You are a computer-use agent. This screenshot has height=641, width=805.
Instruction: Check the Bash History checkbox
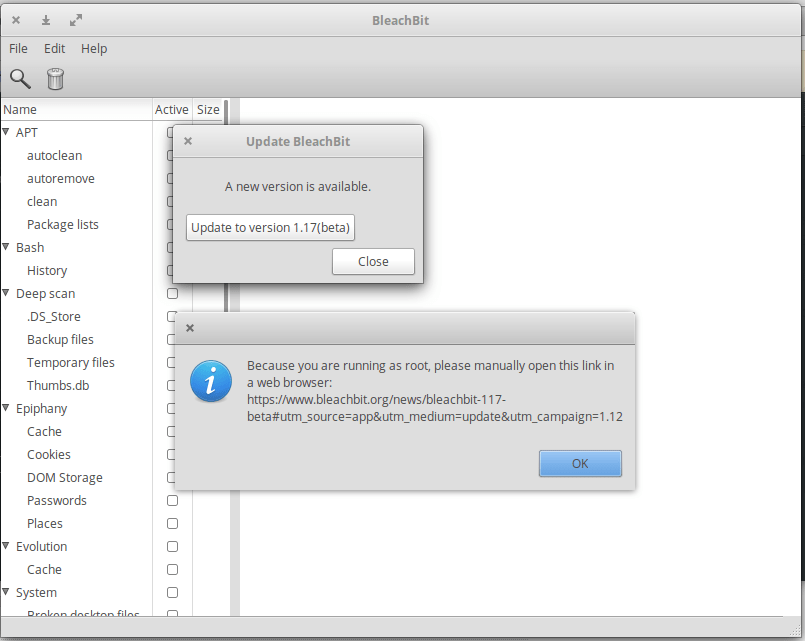point(172,270)
